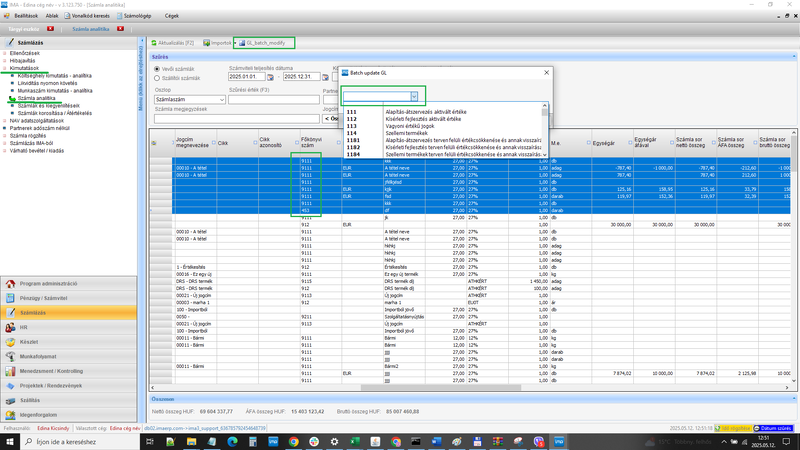
Task: Expand Számlázás IMA-ból node
Action: tap(5, 143)
